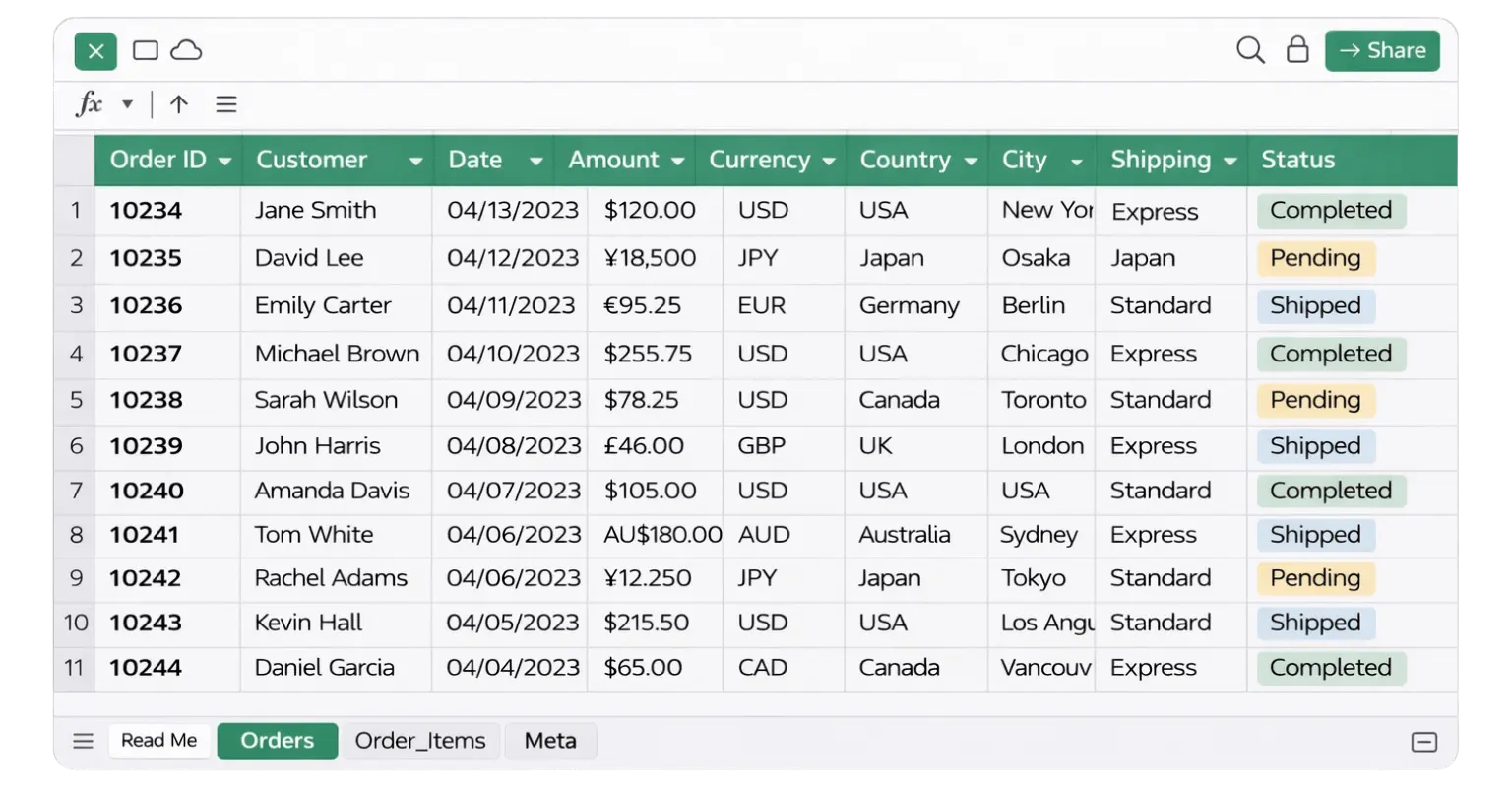Screen dimensions: 1512x788
Task: Click the Share button
Action: click(1382, 50)
